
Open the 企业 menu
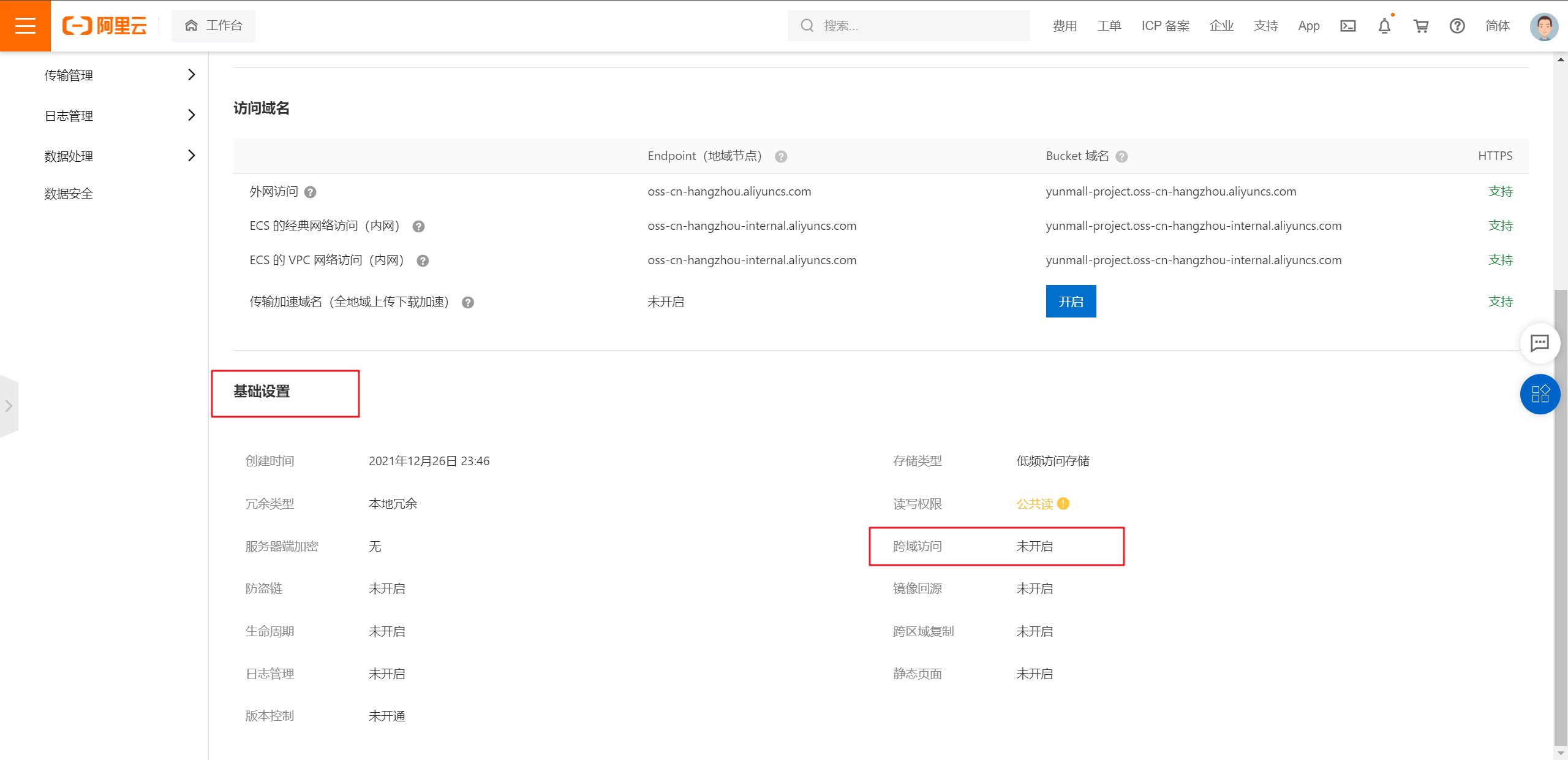[1221, 26]
